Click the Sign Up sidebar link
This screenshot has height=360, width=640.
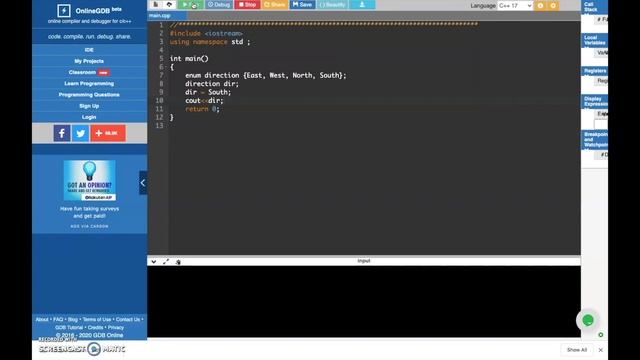[x=89, y=106]
